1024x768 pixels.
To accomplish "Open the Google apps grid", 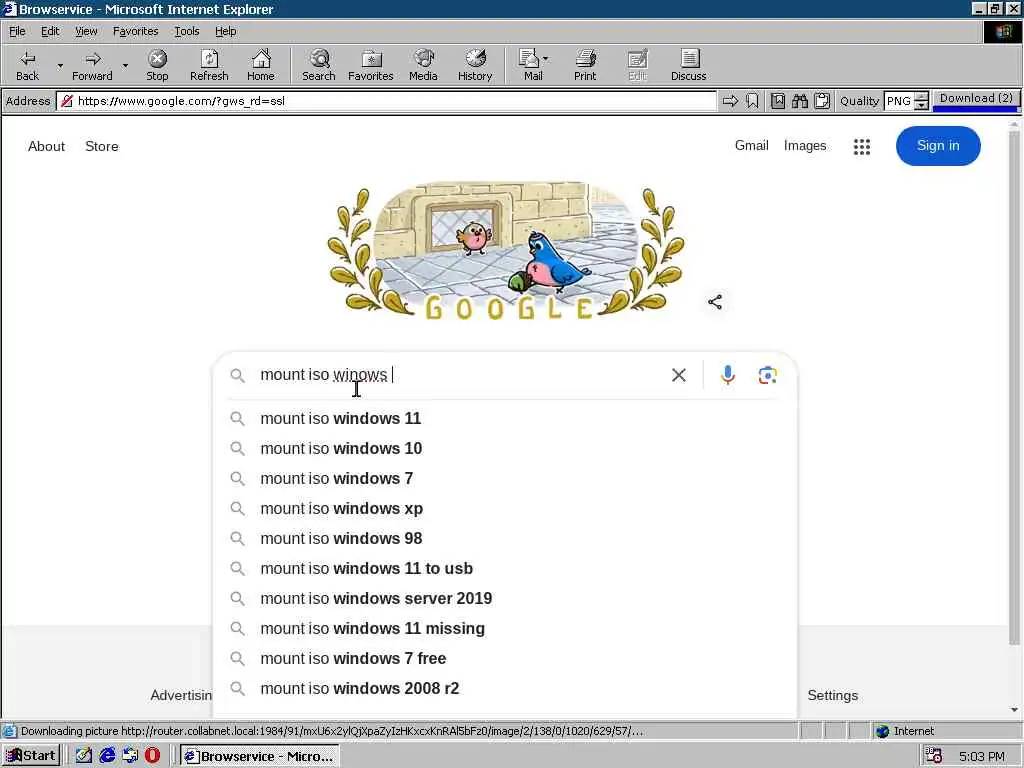I will point(862,146).
